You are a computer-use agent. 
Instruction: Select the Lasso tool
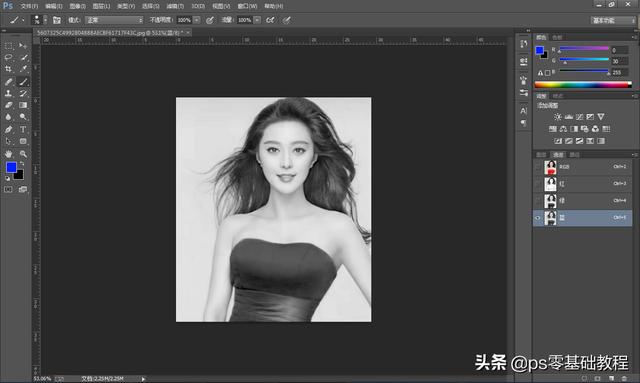8,58
